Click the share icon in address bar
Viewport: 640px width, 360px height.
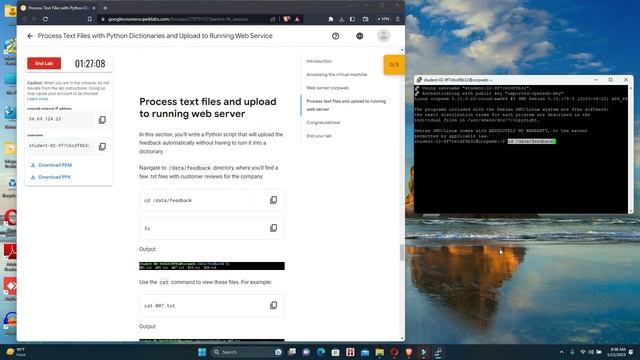[273, 19]
